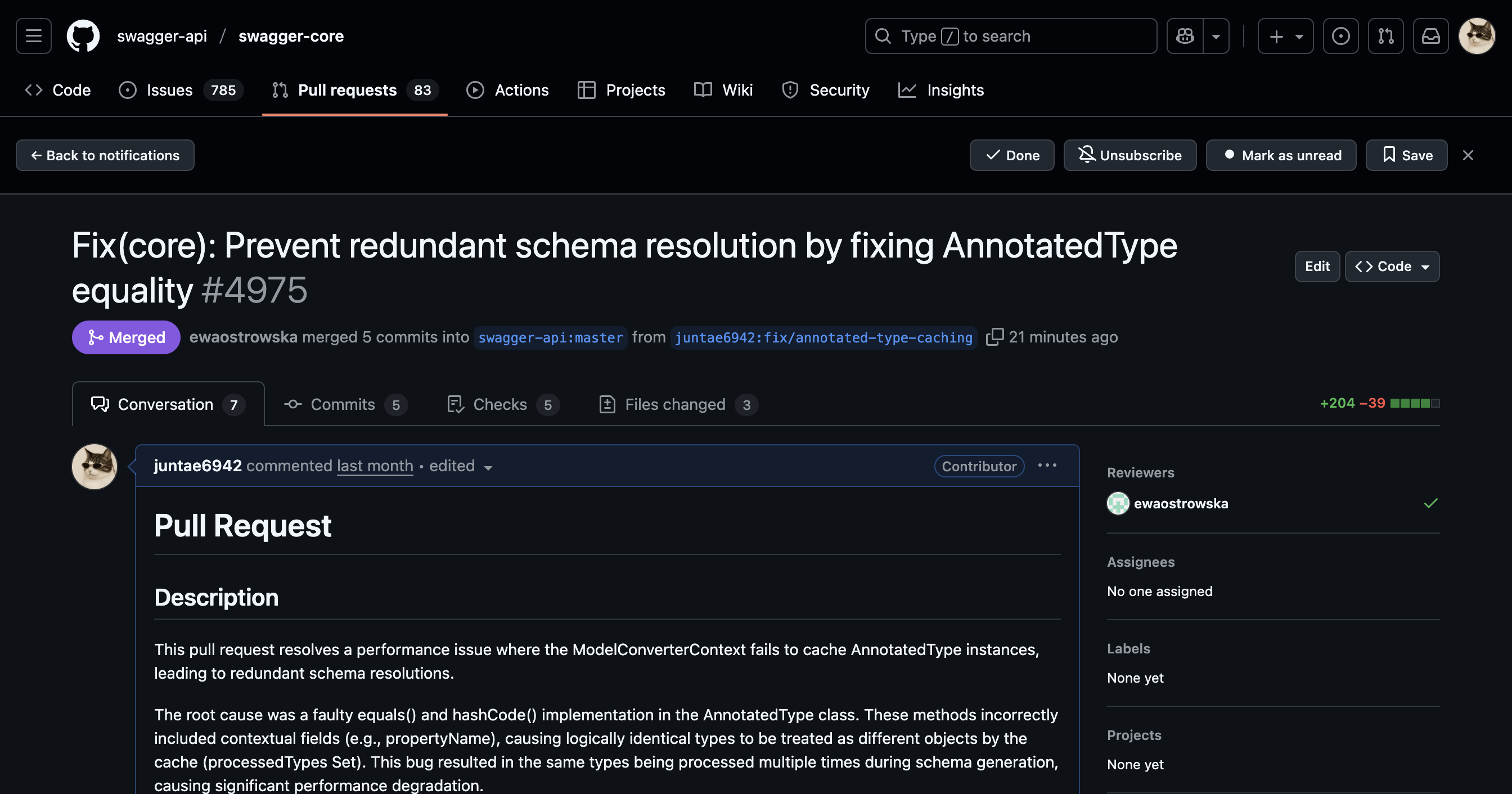Open the create new plus dropdown
The width and height of the screenshot is (1512, 794).
tap(1285, 37)
